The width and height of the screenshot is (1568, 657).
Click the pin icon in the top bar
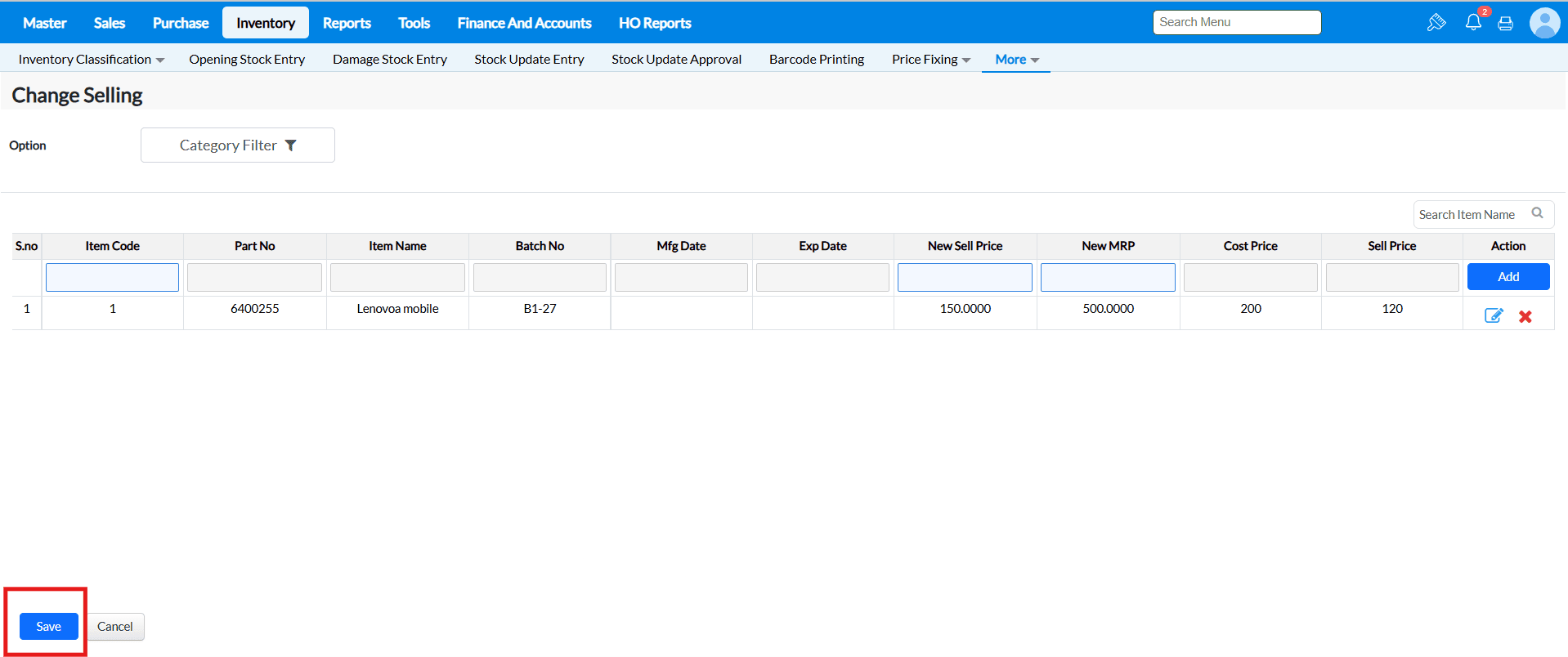(x=1436, y=23)
